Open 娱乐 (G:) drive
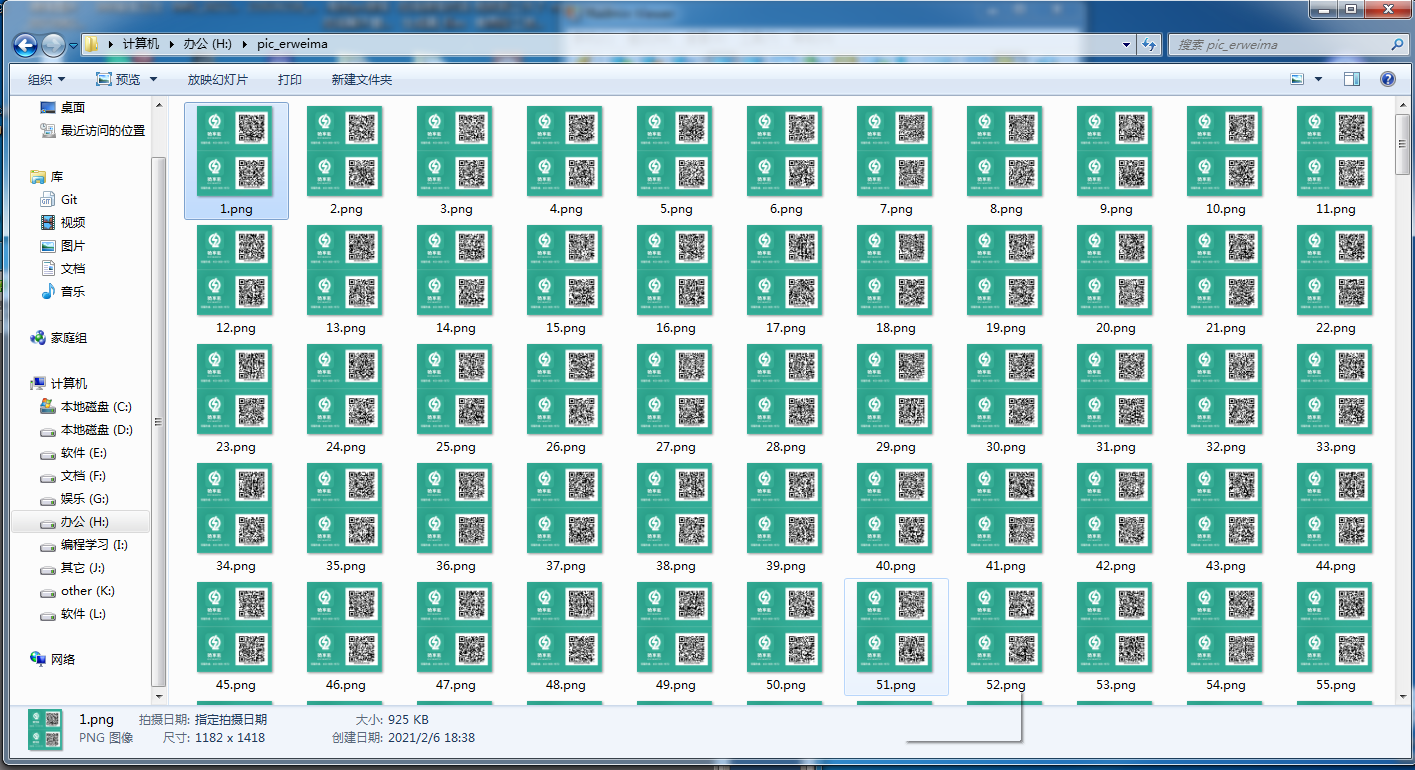The height and width of the screenshot is (770, 1415). pos(74,499)
